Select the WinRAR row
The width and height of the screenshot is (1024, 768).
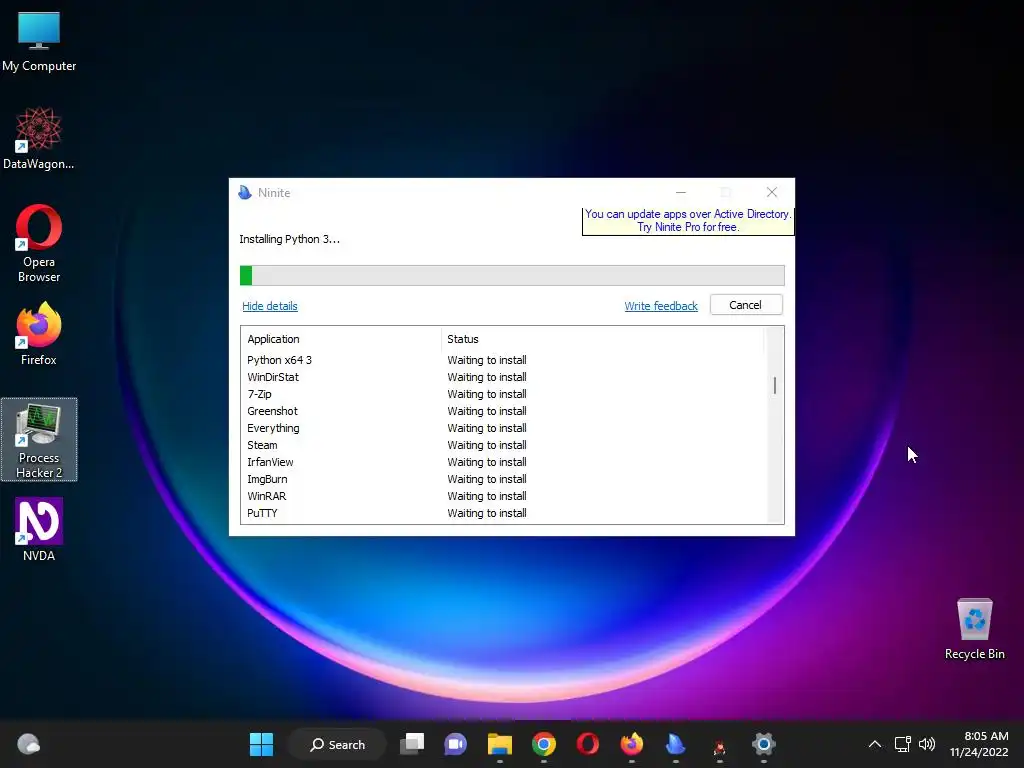[503, 496]
